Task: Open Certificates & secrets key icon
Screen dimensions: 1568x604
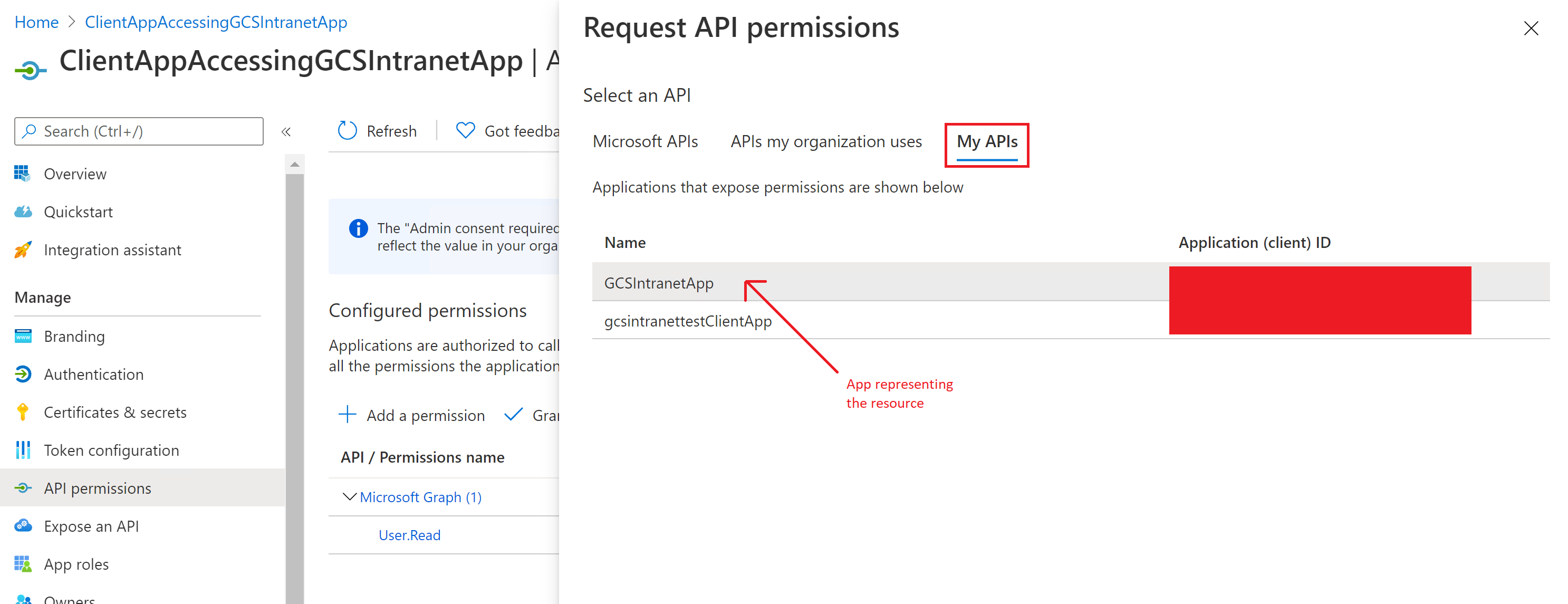Action: tap(23, 412)
